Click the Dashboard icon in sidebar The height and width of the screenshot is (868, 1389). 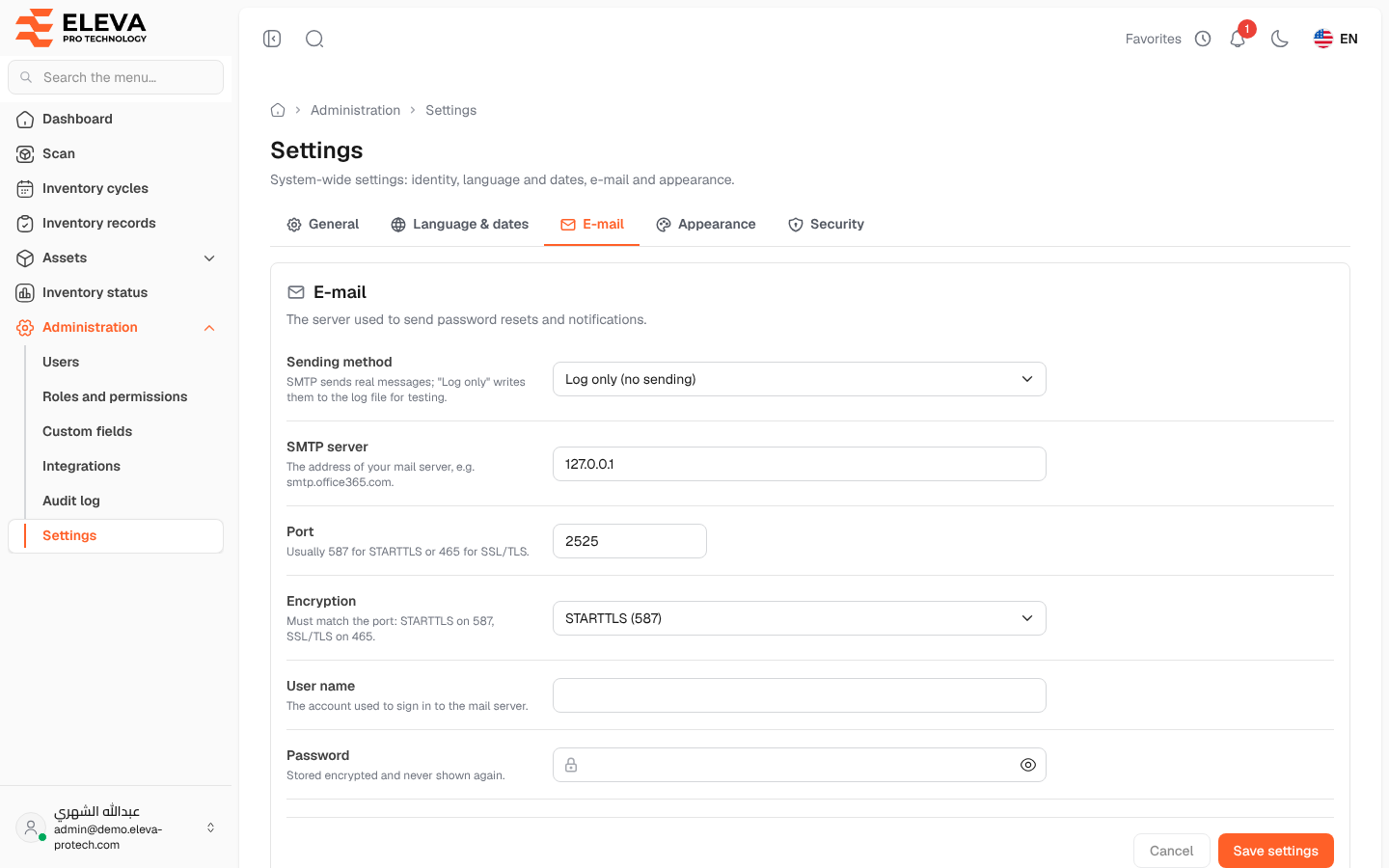25,119
